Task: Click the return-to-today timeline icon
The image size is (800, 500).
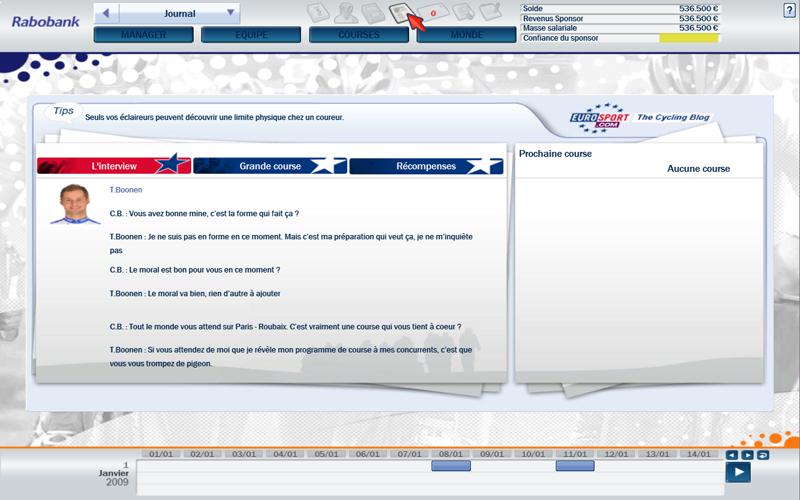Action: (x=764, y=455)
